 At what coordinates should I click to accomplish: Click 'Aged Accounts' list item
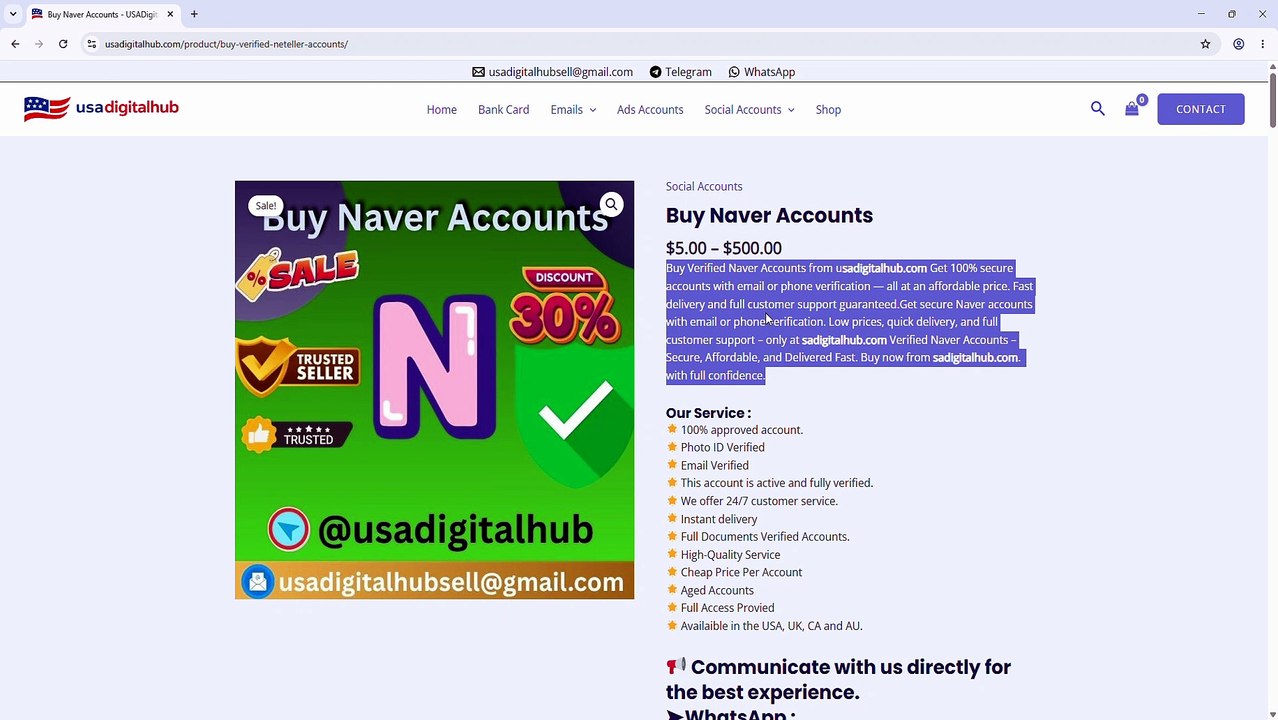(717, 590)
